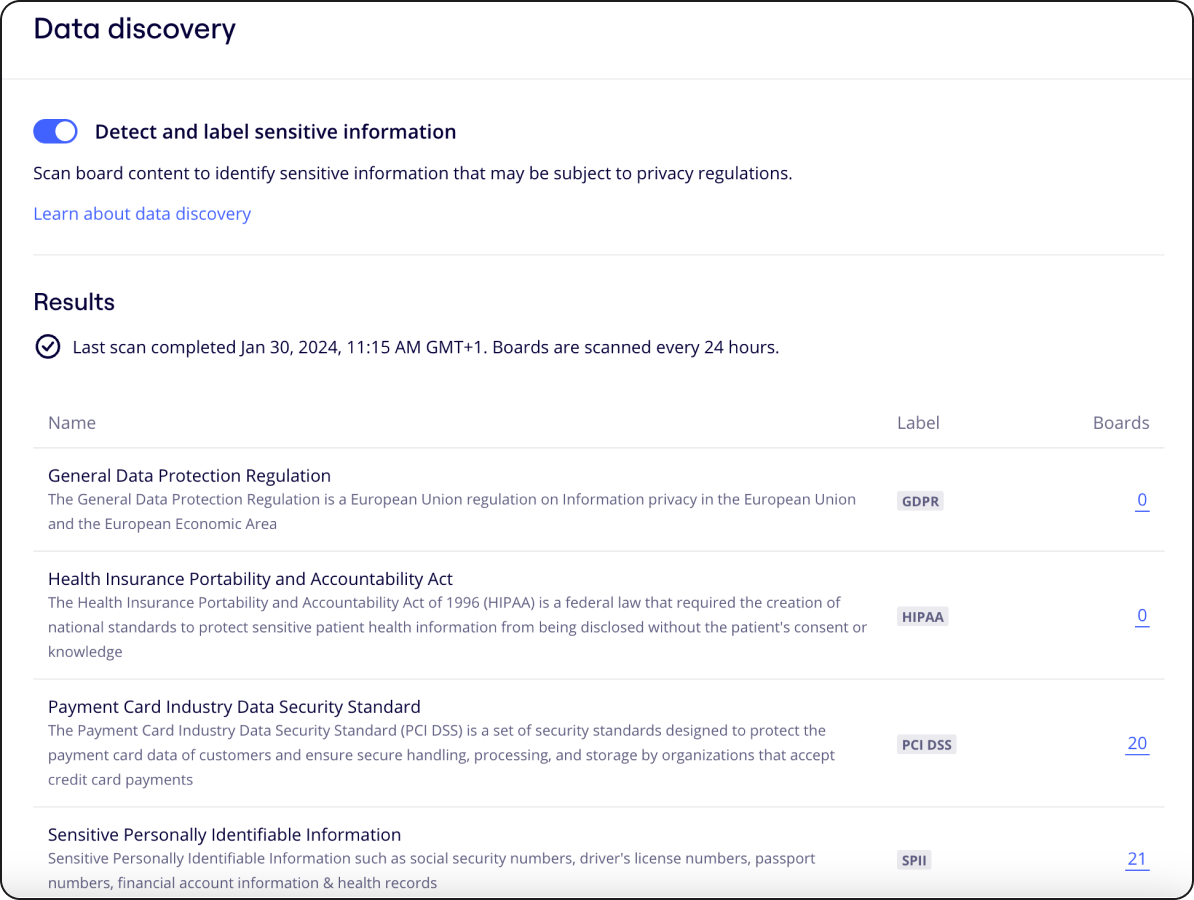
Task: View the 20 boards flagged for PCI DSS
Action: [x=1137, y=743]
